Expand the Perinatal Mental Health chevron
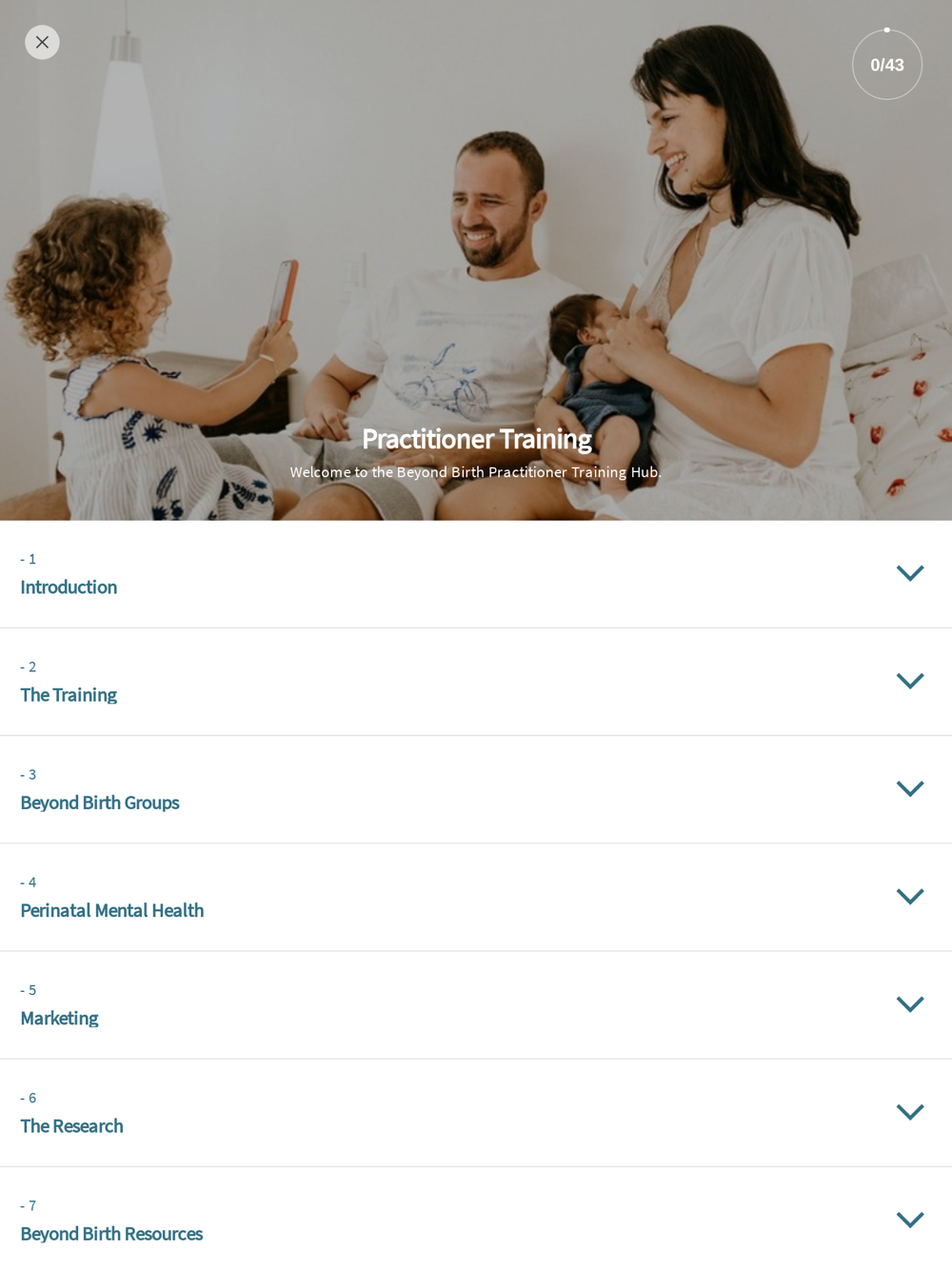The width and height of the screenshot is (952, 1269). [910, 896]
